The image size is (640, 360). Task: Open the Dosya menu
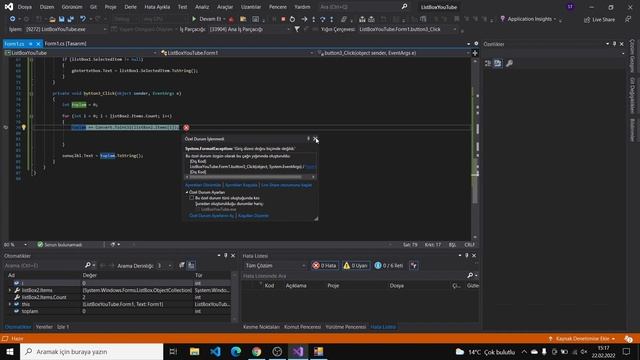[x=24, y=7]
